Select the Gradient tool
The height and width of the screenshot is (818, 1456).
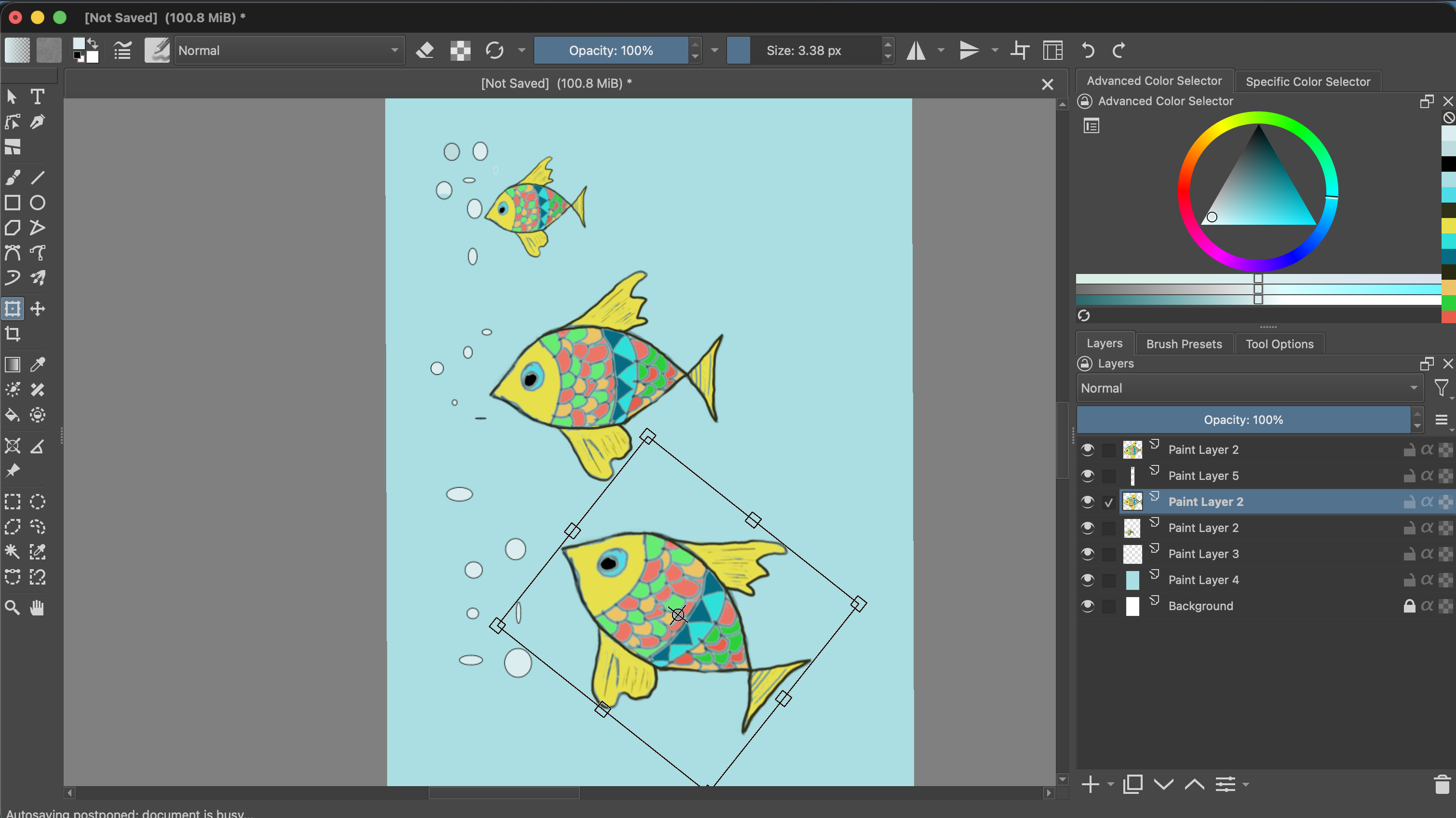13,364
